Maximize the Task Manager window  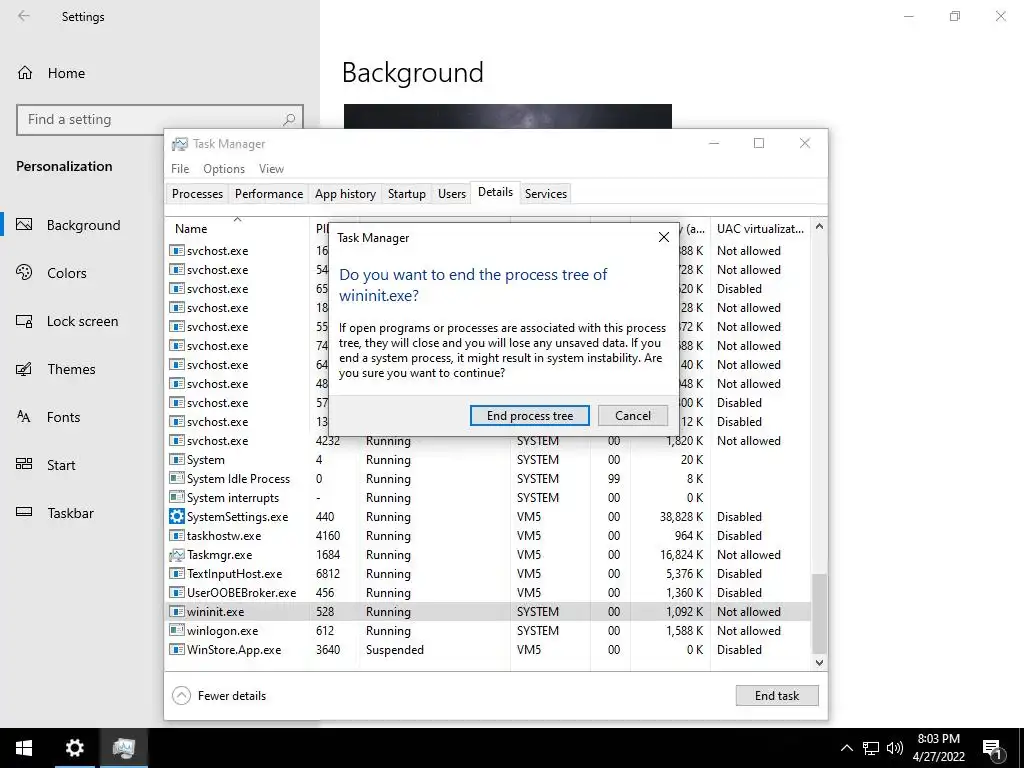[x=759, y=143]
